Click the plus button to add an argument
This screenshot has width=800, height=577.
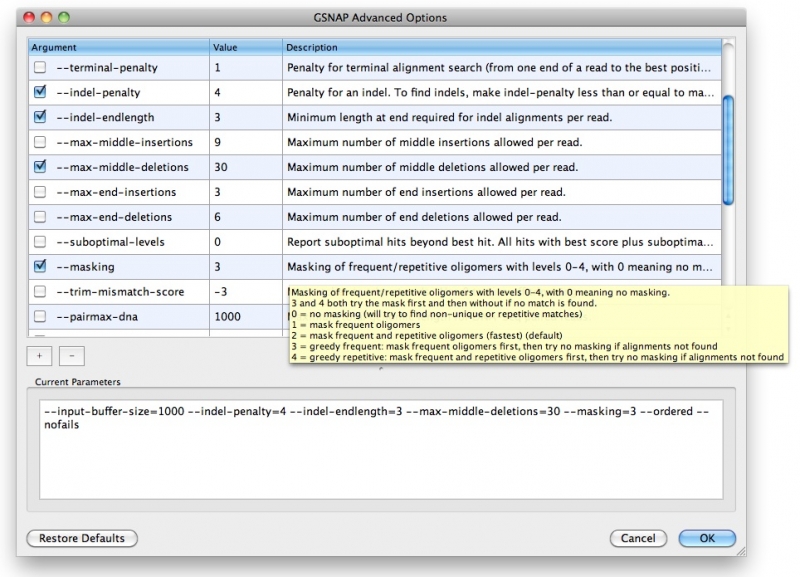point(39,356)
